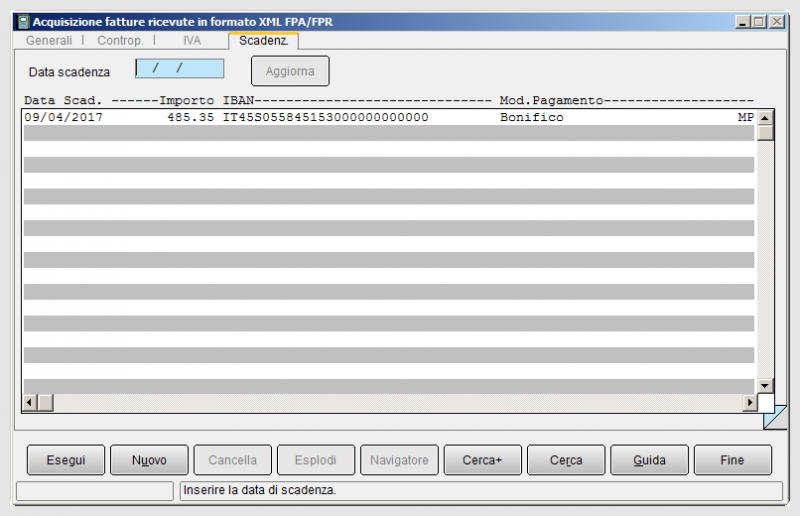This screenshot has width=800, height=516.
Task: Click the Fine button to finish
Action: pyautogui.click(x=732, y=460)
